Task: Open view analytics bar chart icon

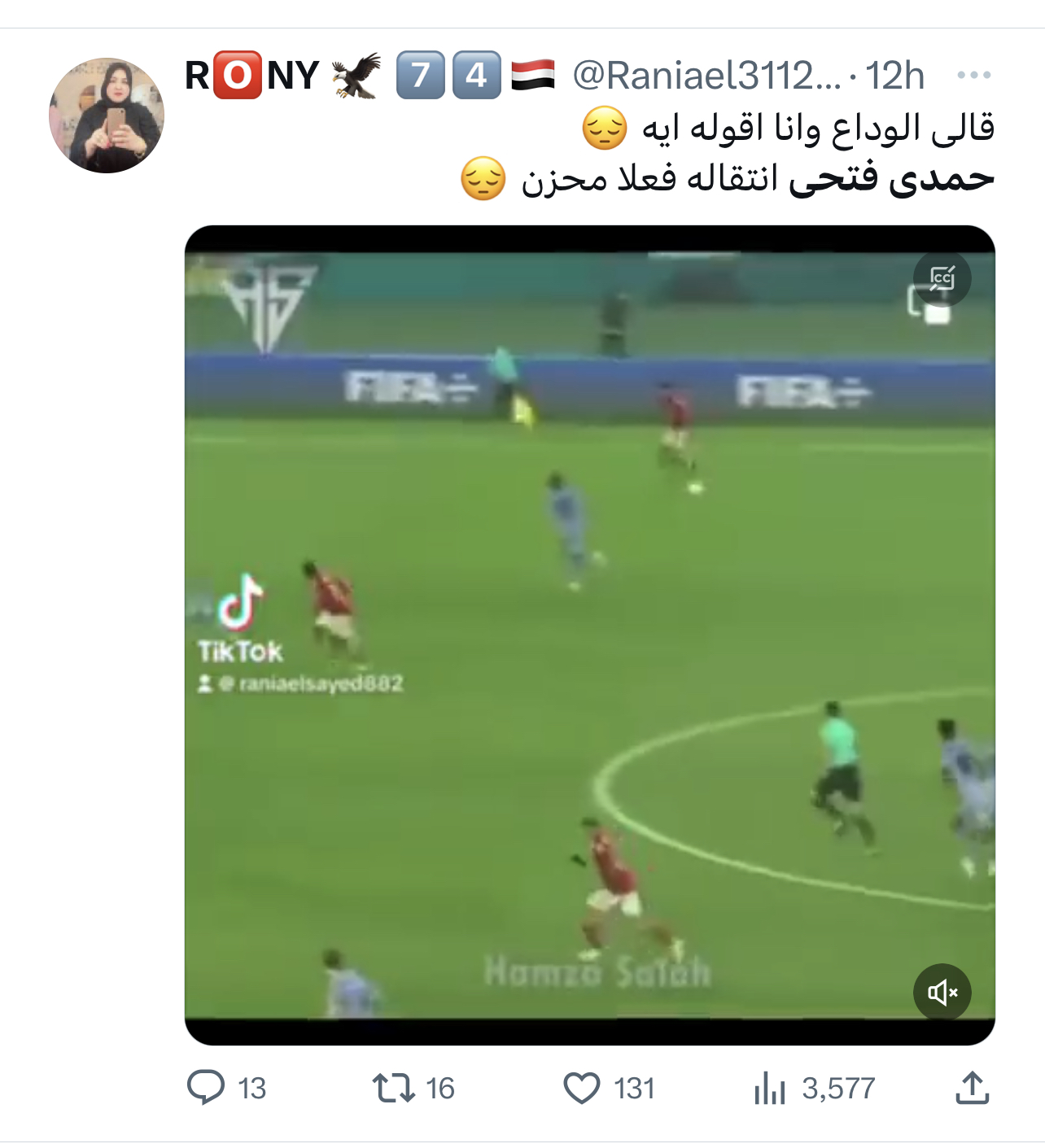Action: click(770, 1088)
